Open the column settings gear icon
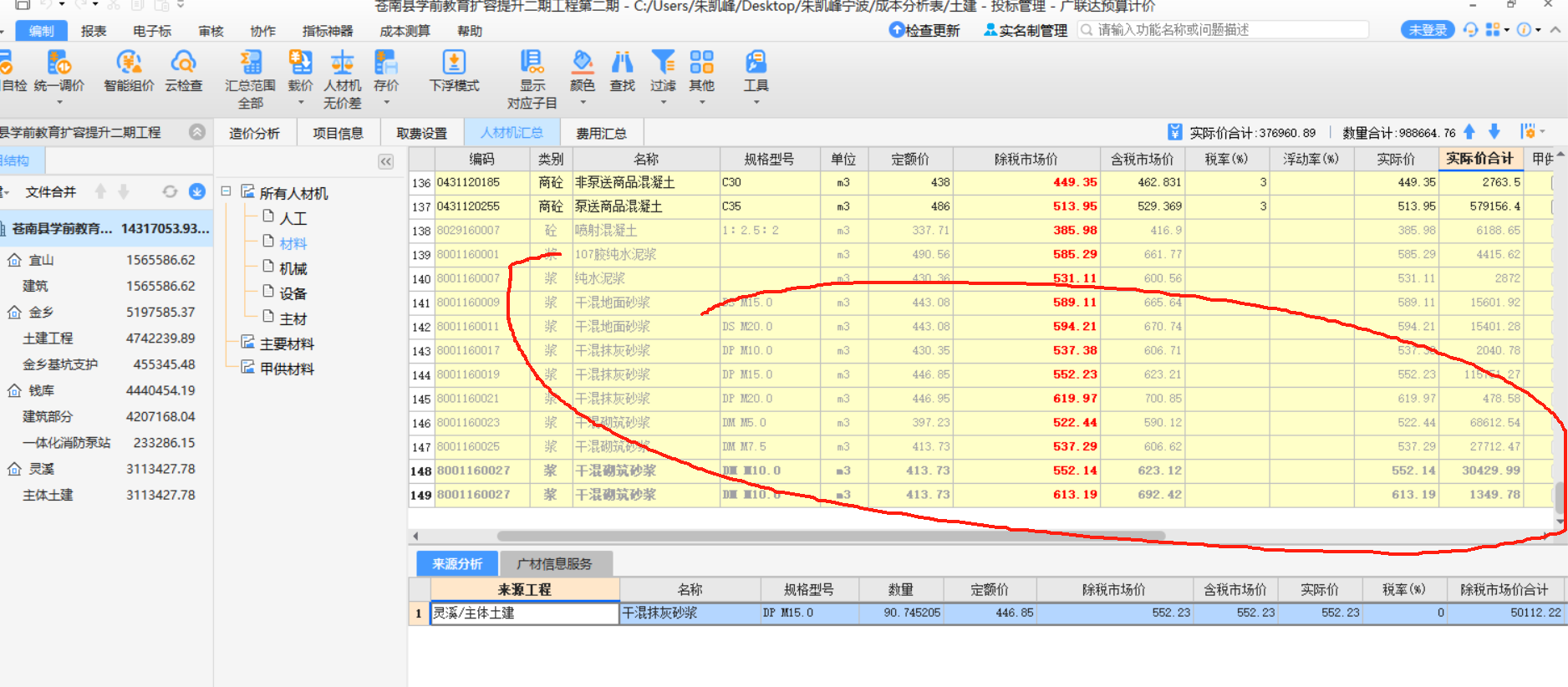 pos(1529,132)
